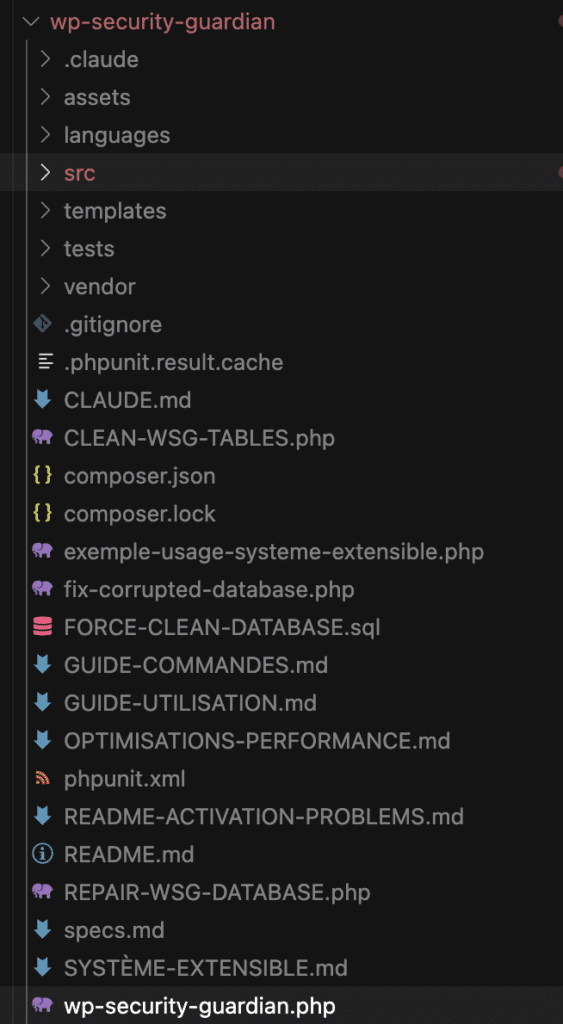
Task: Open OPTIMISATIONS-PERFORMANCE.md file
Action: 282,741
